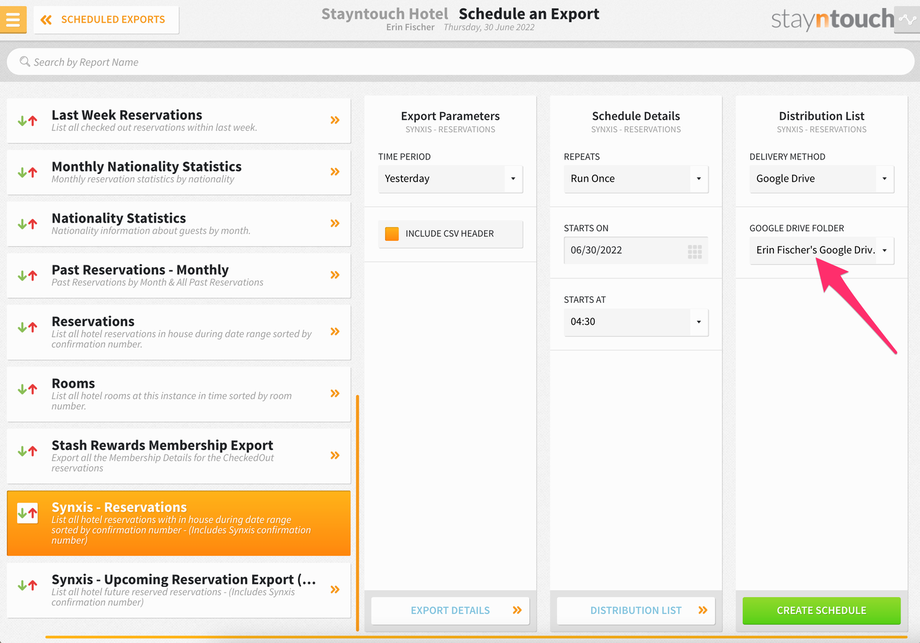Click the Starts On date field

pos(636,250)
